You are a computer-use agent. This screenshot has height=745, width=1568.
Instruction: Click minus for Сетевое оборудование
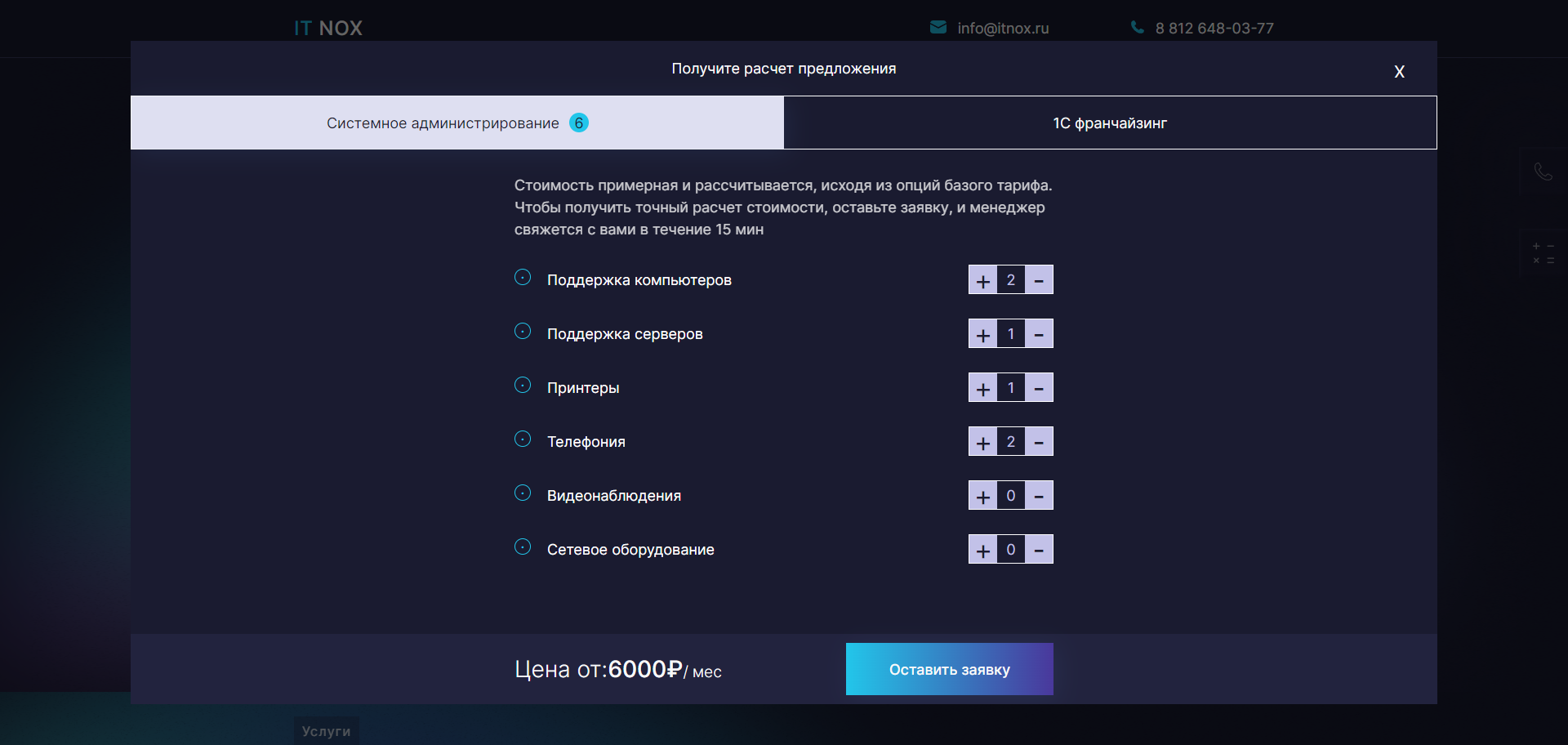(1039, 549)
